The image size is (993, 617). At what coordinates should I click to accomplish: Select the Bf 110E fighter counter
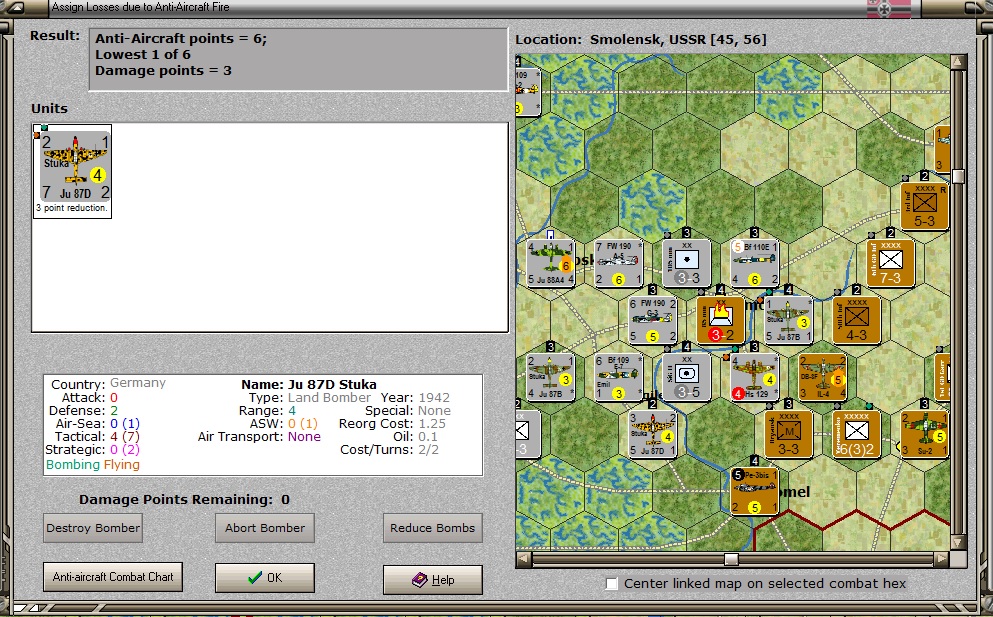(x=754, y=263)
